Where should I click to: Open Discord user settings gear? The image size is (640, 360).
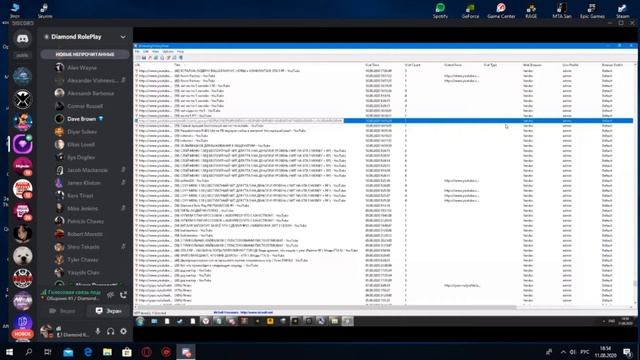coord(123,331)
